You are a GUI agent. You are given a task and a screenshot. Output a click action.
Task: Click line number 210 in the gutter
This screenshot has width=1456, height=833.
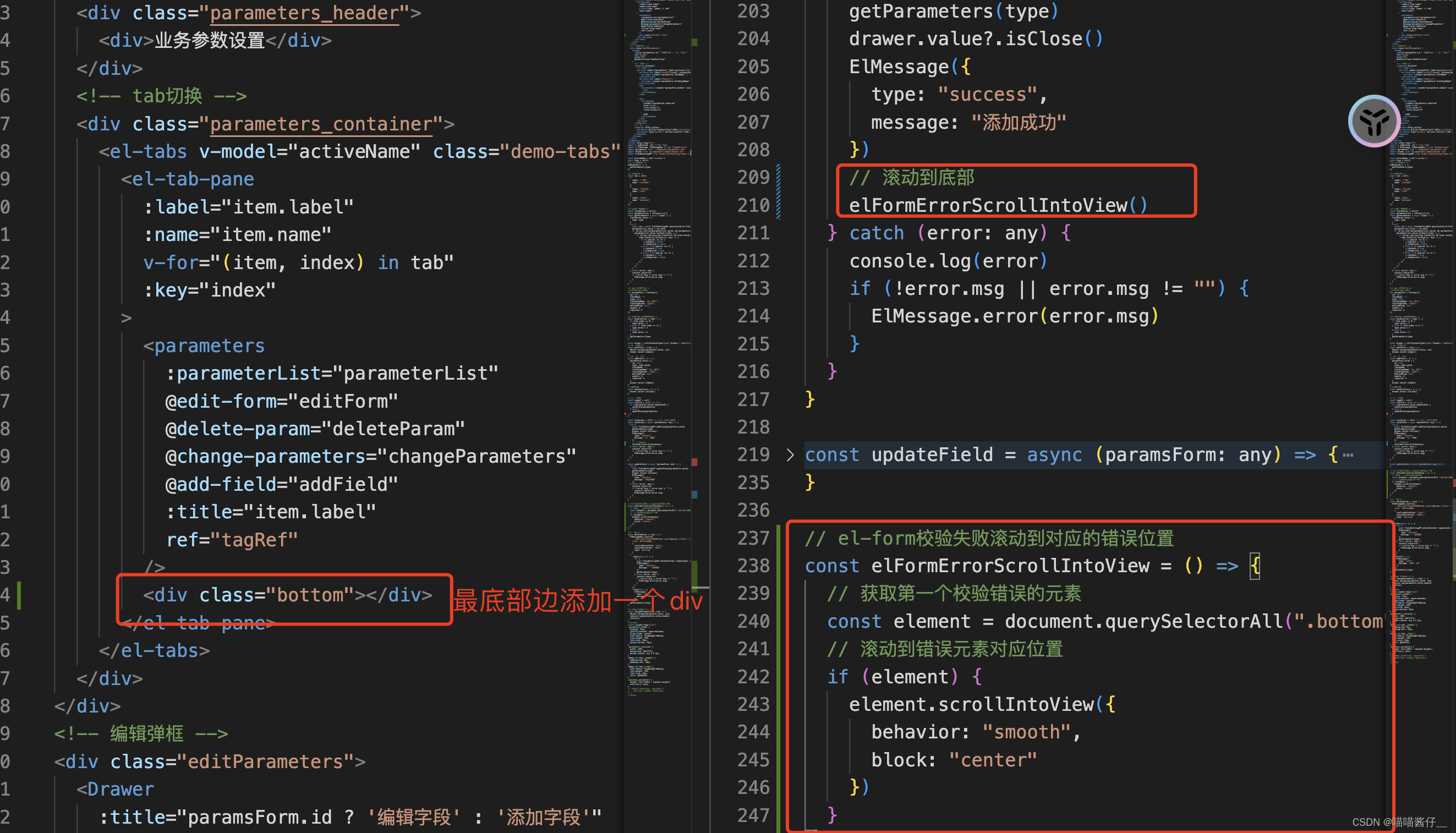[753, 205]
